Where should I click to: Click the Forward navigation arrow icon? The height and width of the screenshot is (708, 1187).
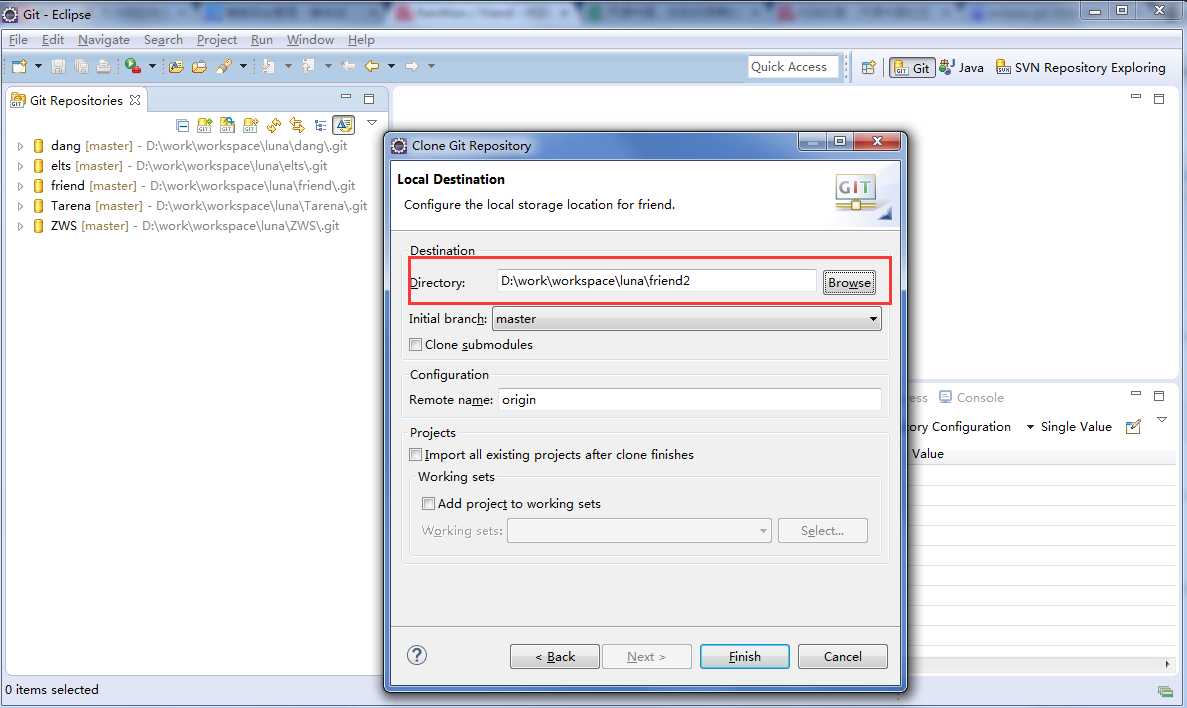point(412,67)
